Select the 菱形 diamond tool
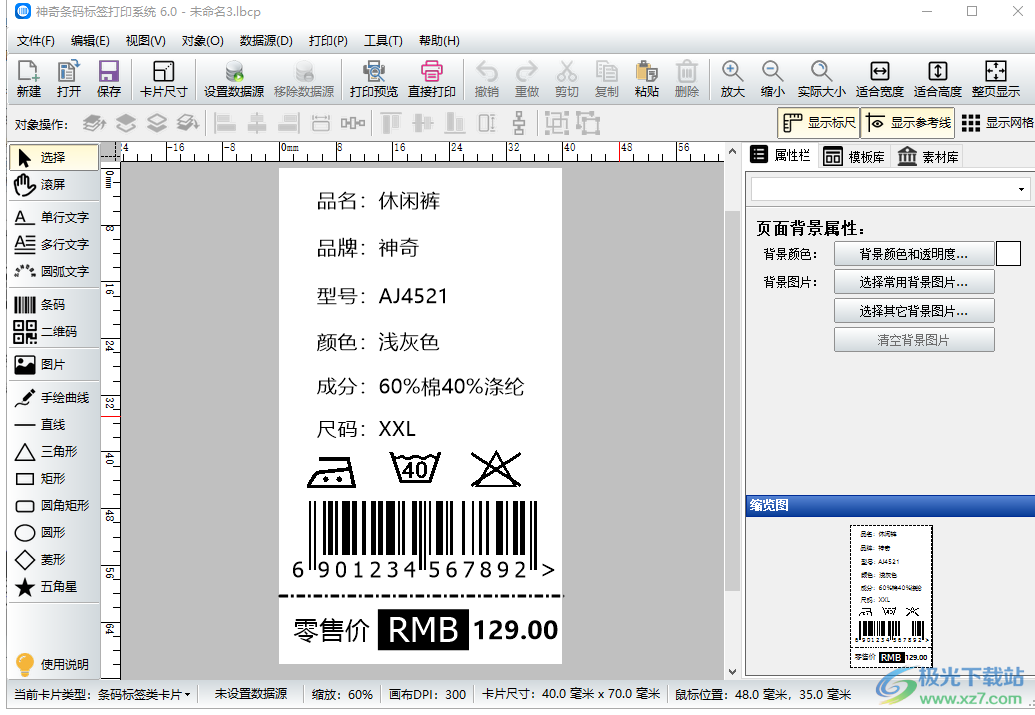Screen dimensions: 1035x715 [x=54, y=560]
